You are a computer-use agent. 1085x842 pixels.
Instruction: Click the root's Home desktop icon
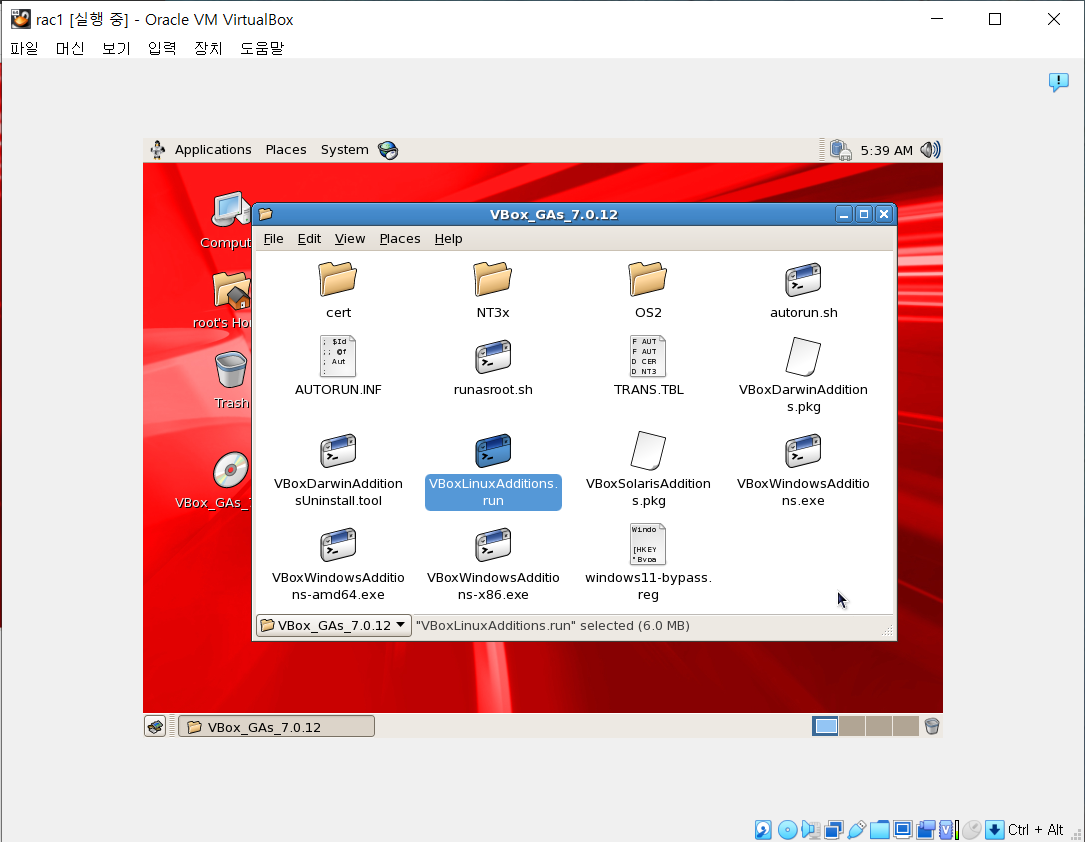coord(231,290)
